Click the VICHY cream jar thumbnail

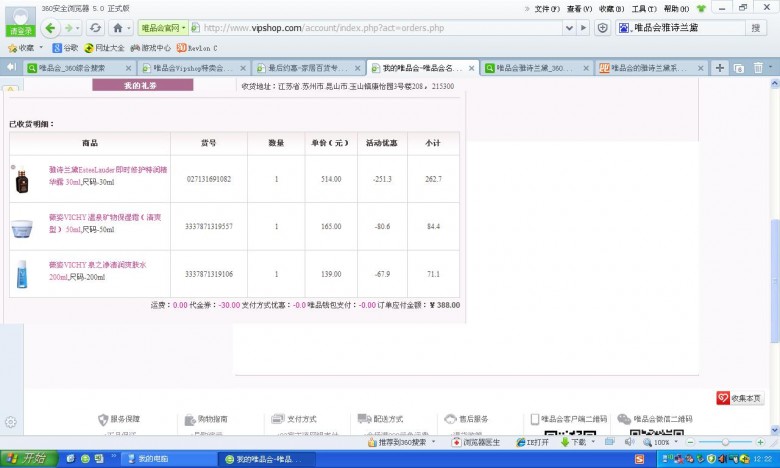pos(22,229)
